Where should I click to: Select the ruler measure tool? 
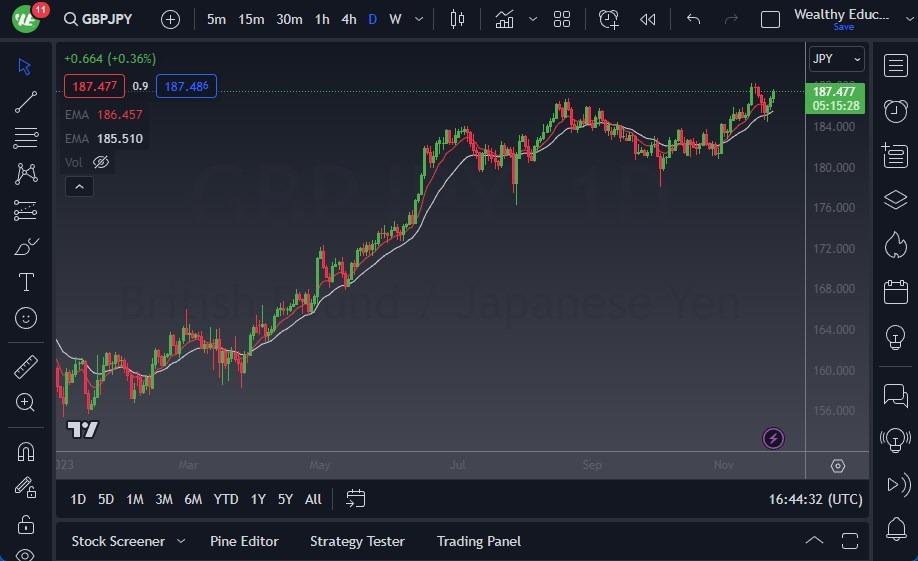[26, 367]
